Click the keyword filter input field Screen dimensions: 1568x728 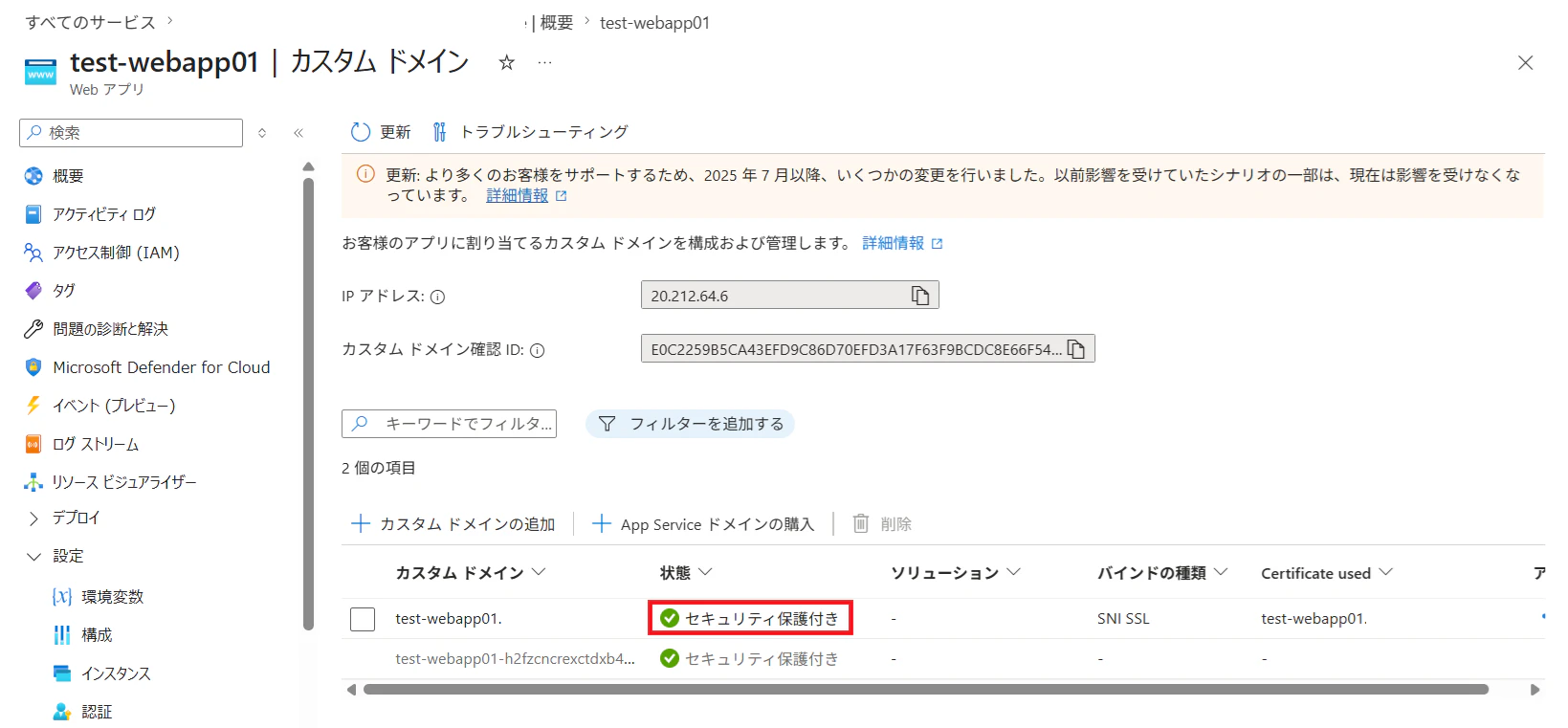coord(449,424)
